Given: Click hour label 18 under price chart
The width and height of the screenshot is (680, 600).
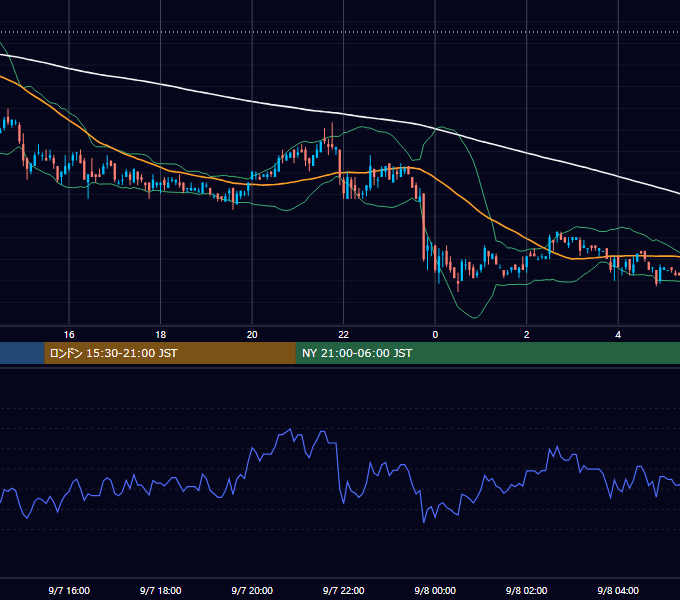Looking at the screenshot, I should point(160,335).
